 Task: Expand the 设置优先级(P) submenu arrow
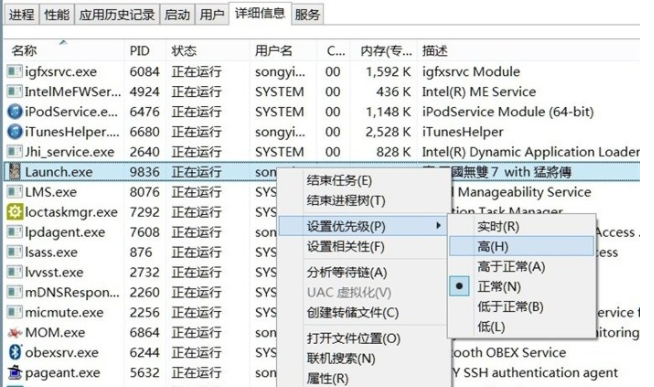click(438, 226)
